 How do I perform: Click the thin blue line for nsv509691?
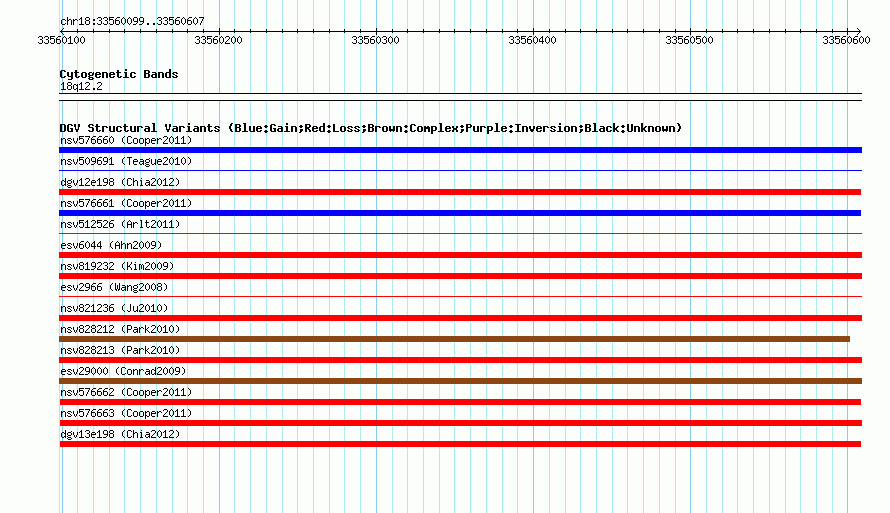click(460, 170)
